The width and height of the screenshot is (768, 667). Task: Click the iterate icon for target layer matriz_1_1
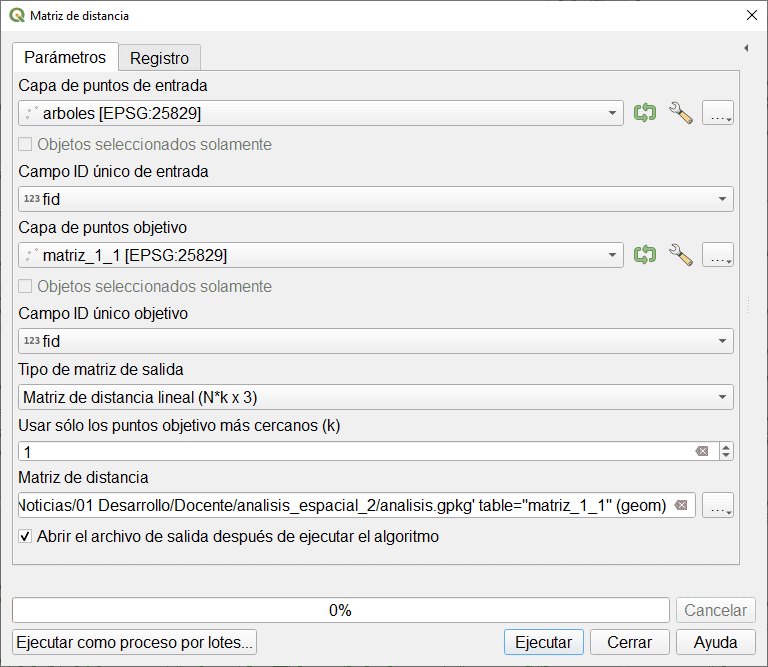645,255
